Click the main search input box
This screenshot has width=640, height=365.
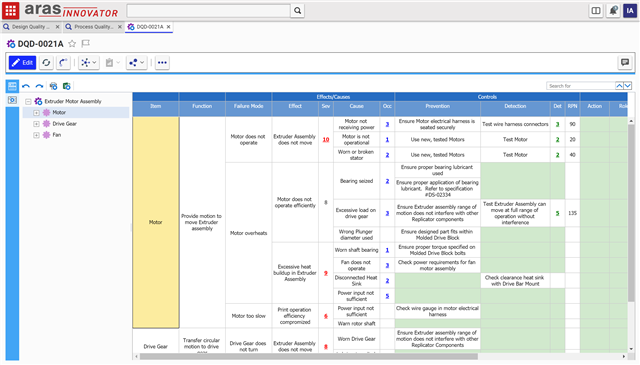tap(208, 11)
